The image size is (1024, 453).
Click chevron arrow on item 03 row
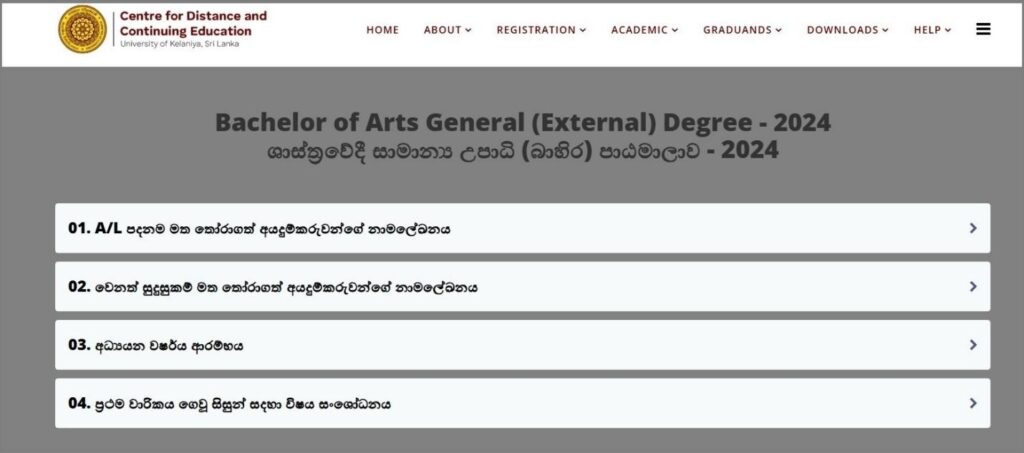[x=973, y=345]
